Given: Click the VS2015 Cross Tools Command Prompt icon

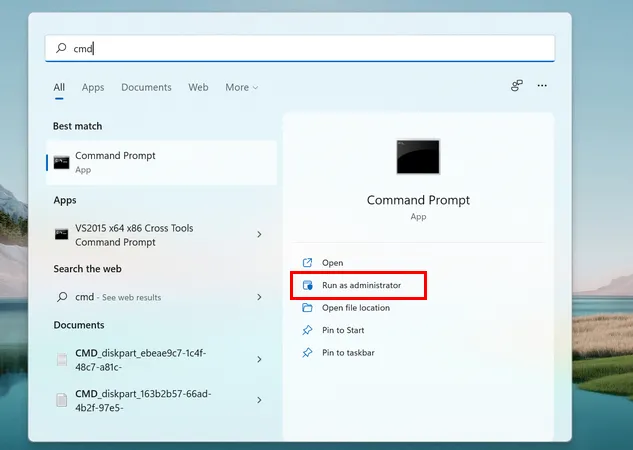Looking at the screenshot, I should pyautogui.click(x=62, y=234).
